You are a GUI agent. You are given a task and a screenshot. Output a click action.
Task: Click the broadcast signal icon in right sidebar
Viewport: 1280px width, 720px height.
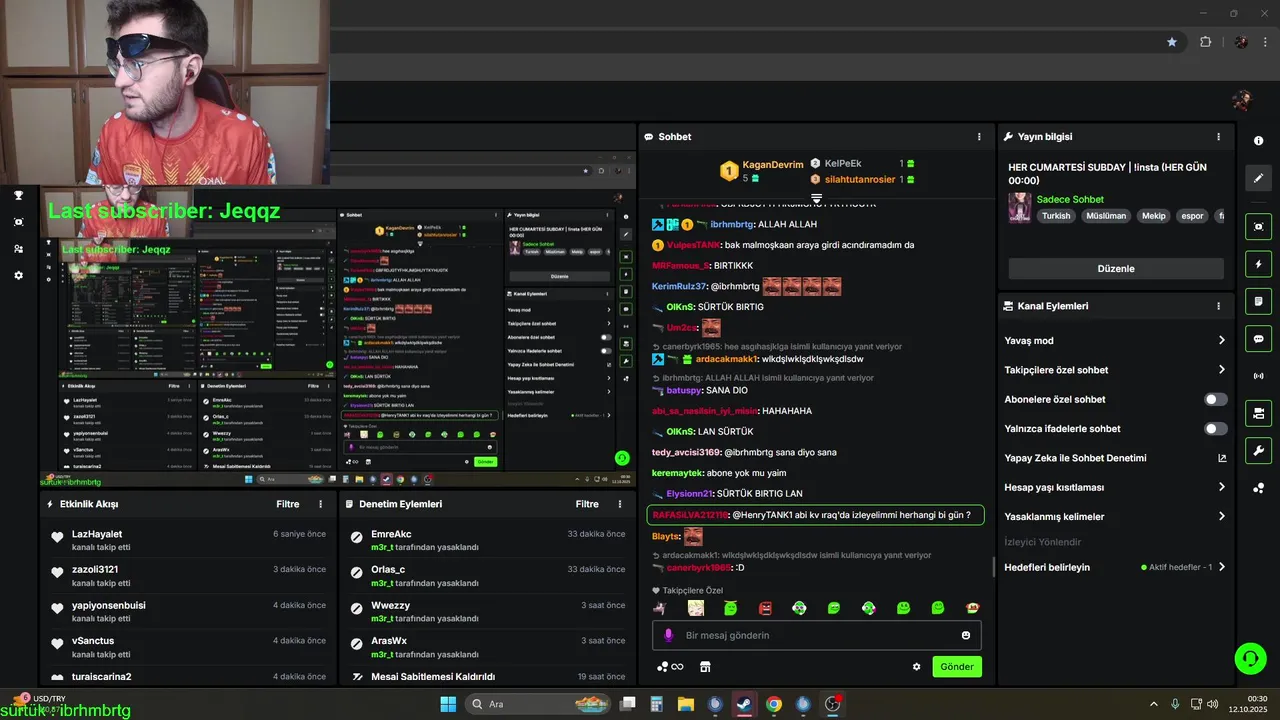1258,376
